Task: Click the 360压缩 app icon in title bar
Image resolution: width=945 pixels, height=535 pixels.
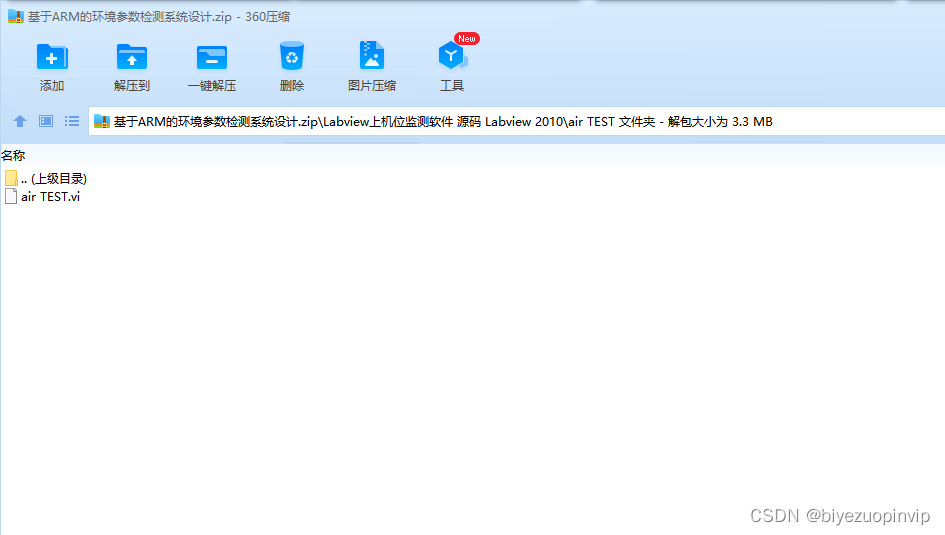Action: [x=16, y=16]
